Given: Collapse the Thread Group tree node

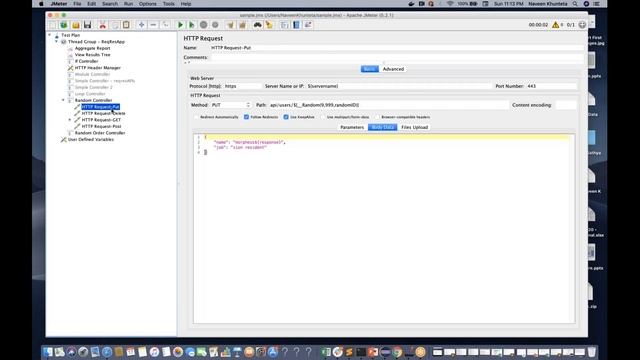Looking at the screenshot, I should 56,42.
